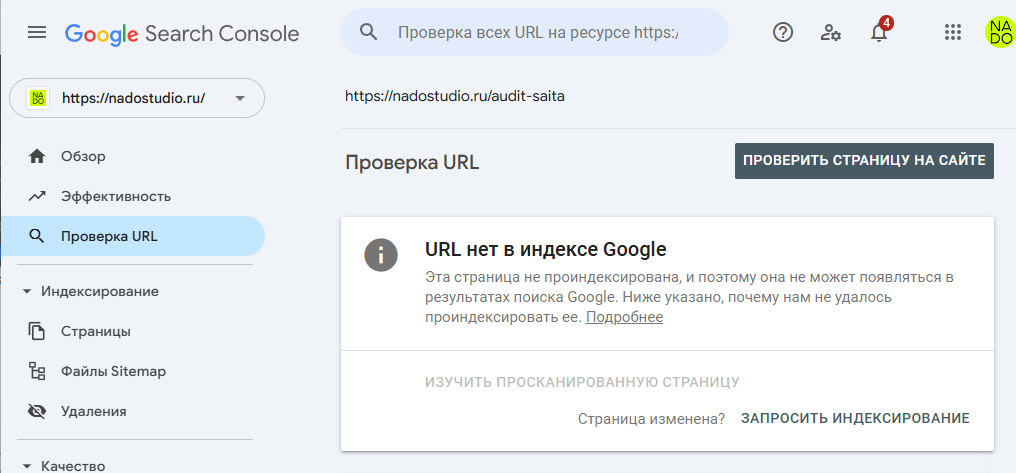Click the Google Search Console logo
The image size is (1016, 473).
pos(182,33)
